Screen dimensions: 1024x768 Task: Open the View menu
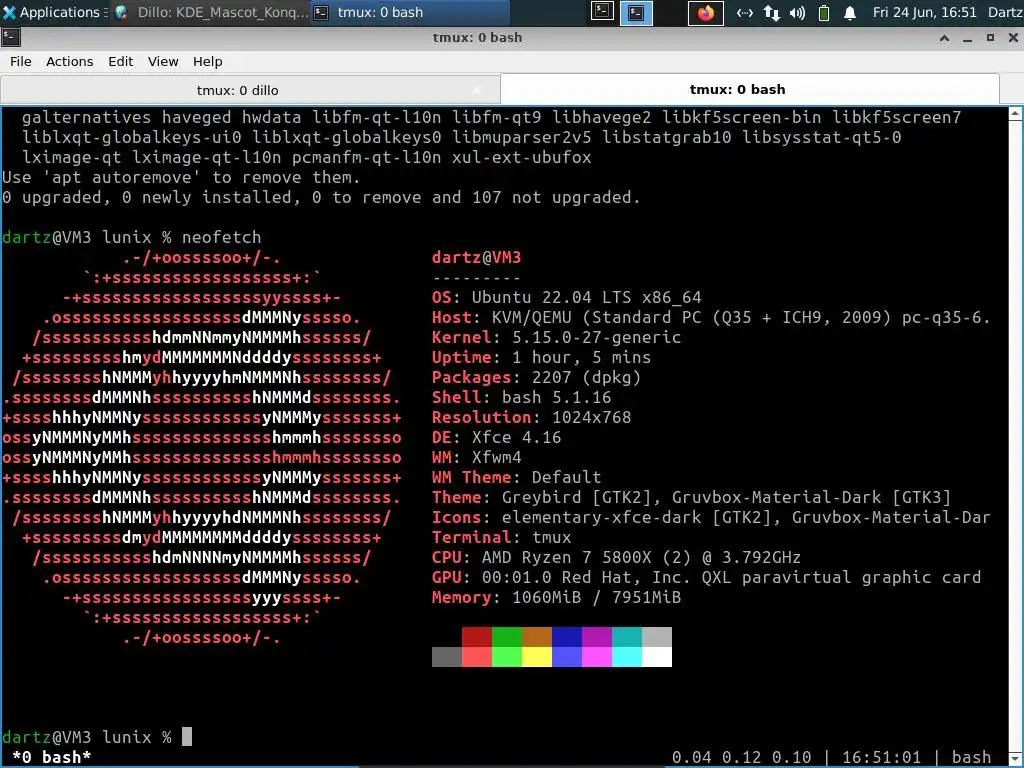pos(163,61)
